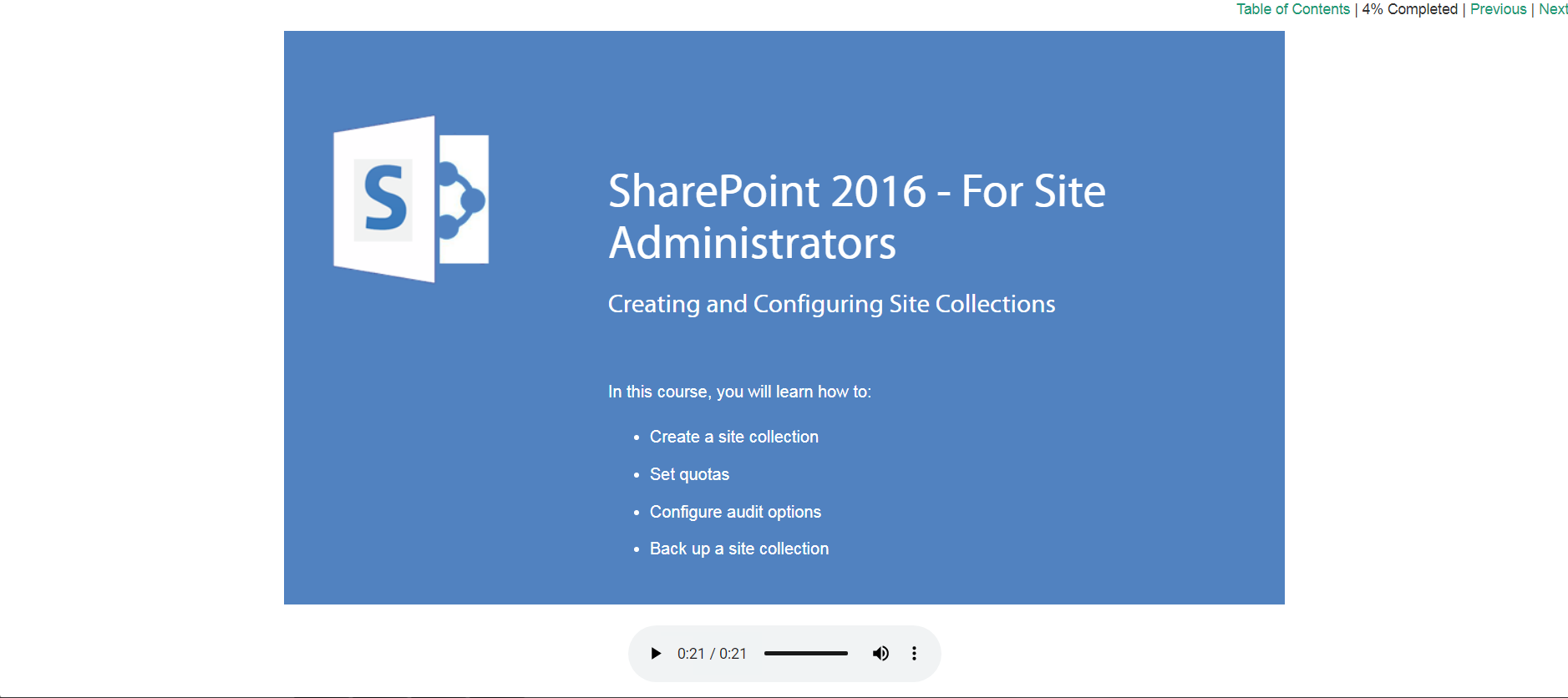Click the bullet dot beside 'Set quotas'

(x=637, y=475)
